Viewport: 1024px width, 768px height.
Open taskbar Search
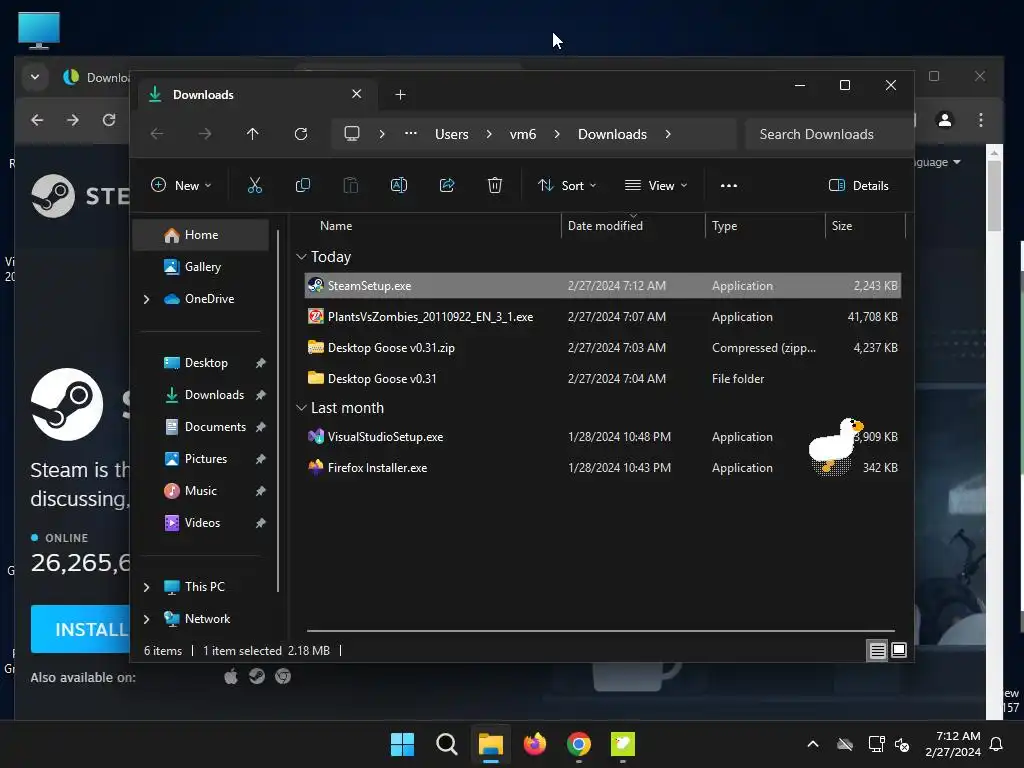pos(447,744)
